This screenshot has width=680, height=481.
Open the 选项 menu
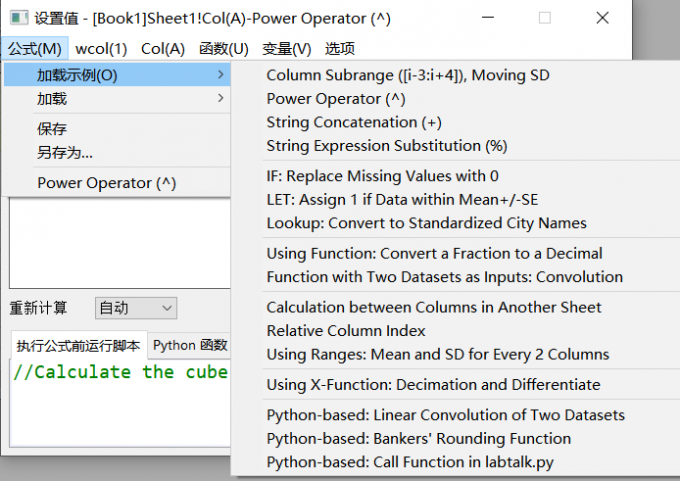(x=340, y=49)
